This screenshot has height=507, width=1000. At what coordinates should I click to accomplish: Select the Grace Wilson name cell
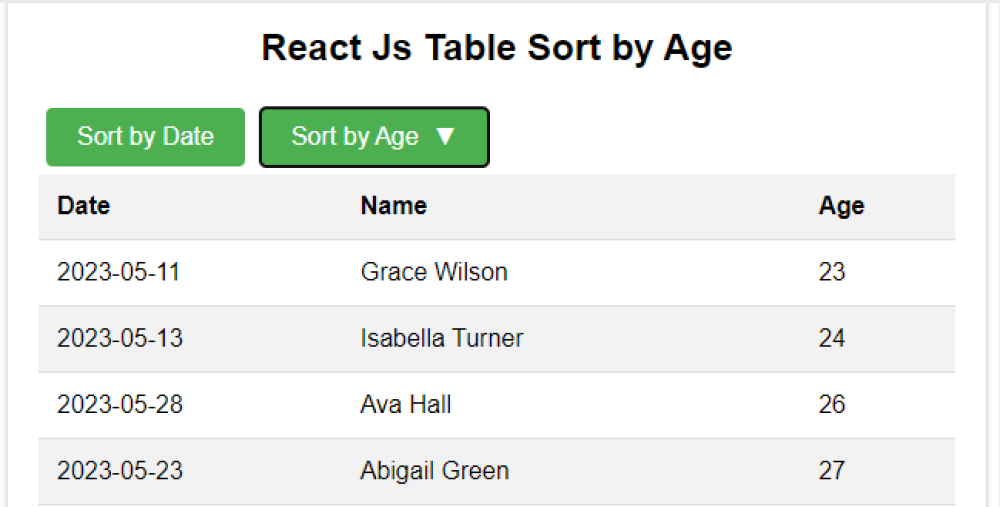(434, 272)
